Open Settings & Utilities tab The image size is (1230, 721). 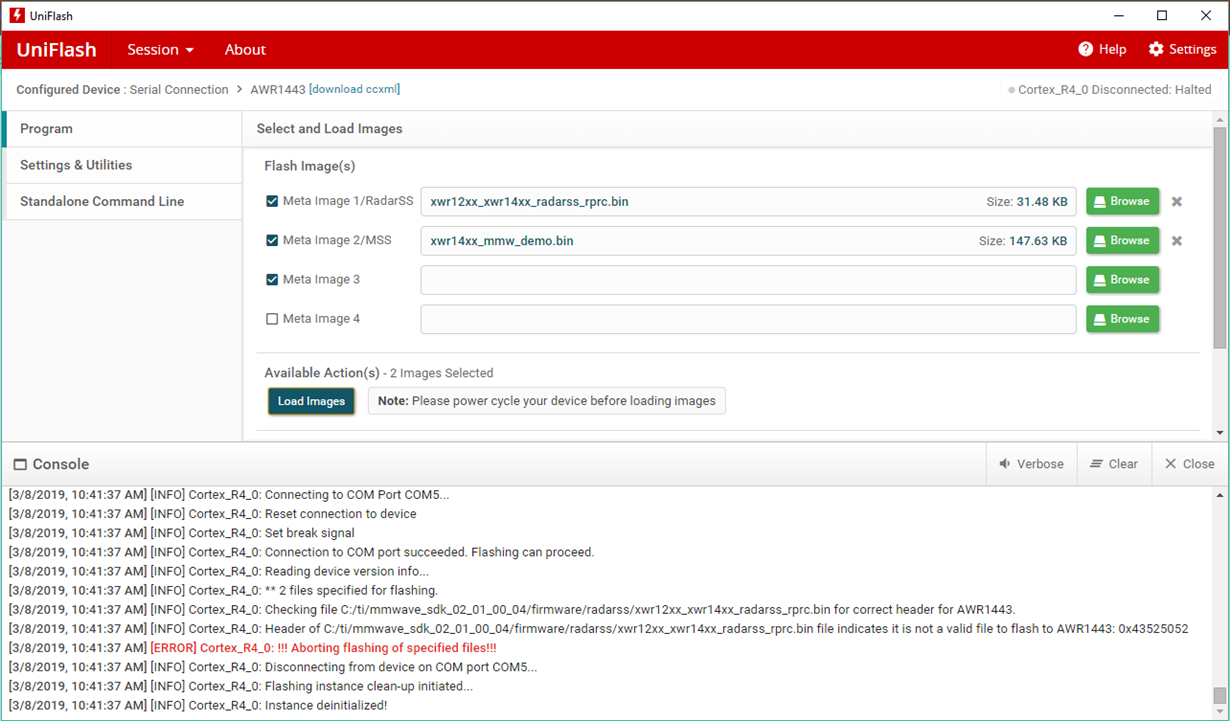(x=122, y=165)
